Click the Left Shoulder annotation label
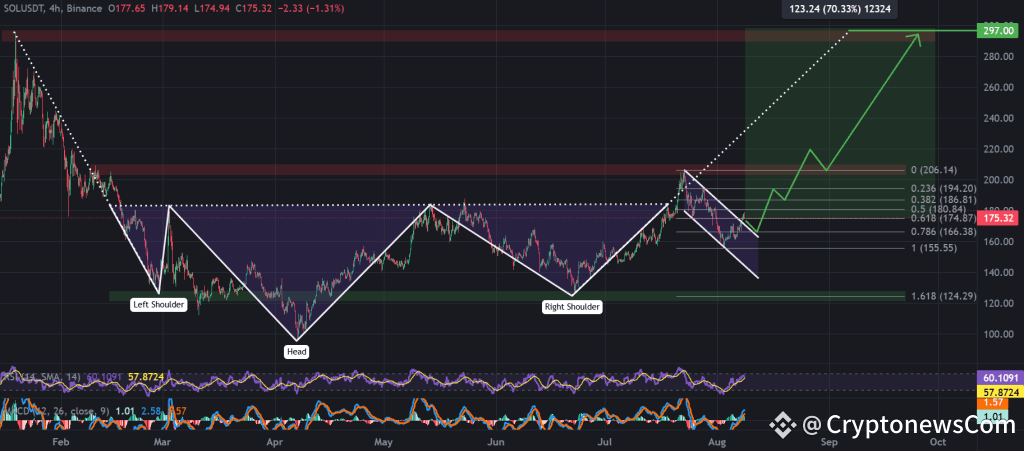The width and height of the screenshot is (1024, 451). [159, 305]
